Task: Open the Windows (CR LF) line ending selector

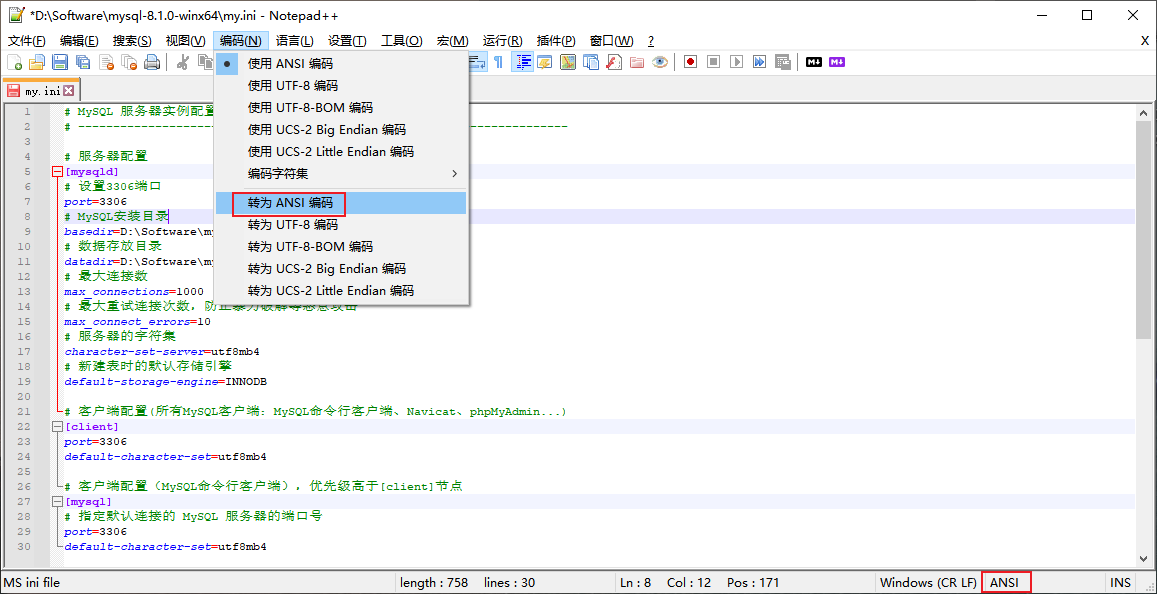Action: (928, 582)
